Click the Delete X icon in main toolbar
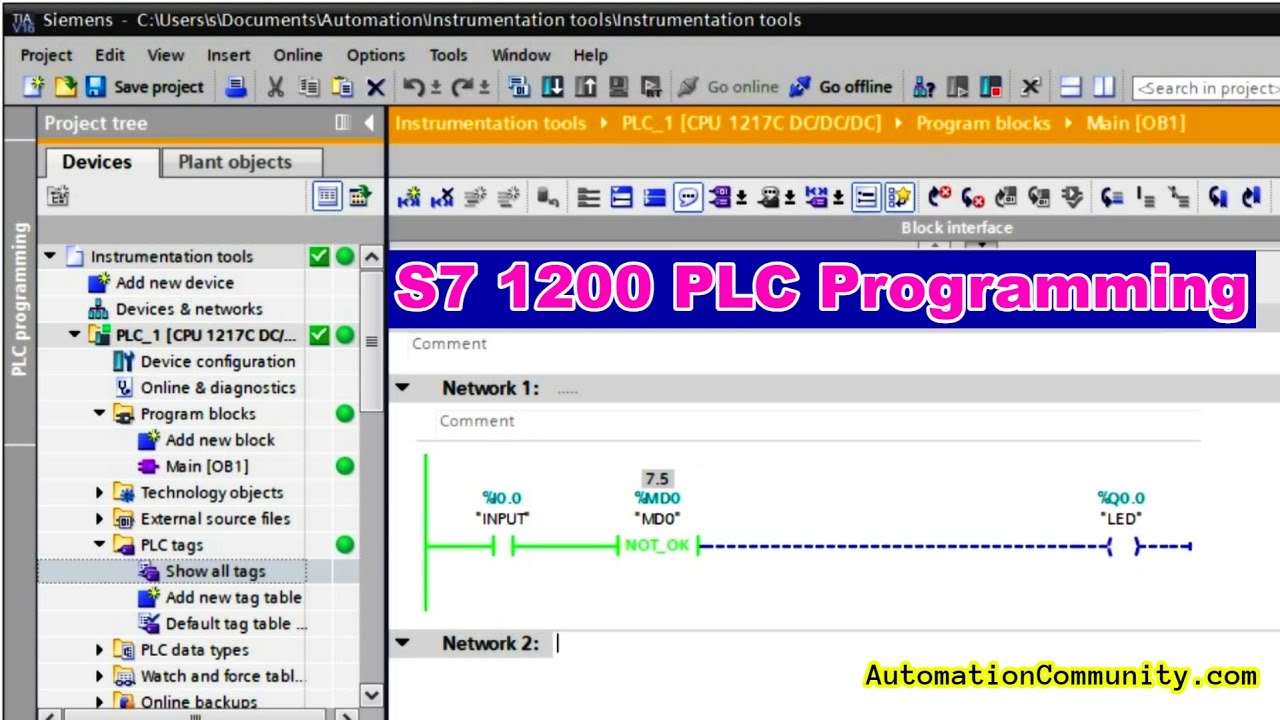The height and width of the screenshot is (720, 1280). [x=376, y=87]
